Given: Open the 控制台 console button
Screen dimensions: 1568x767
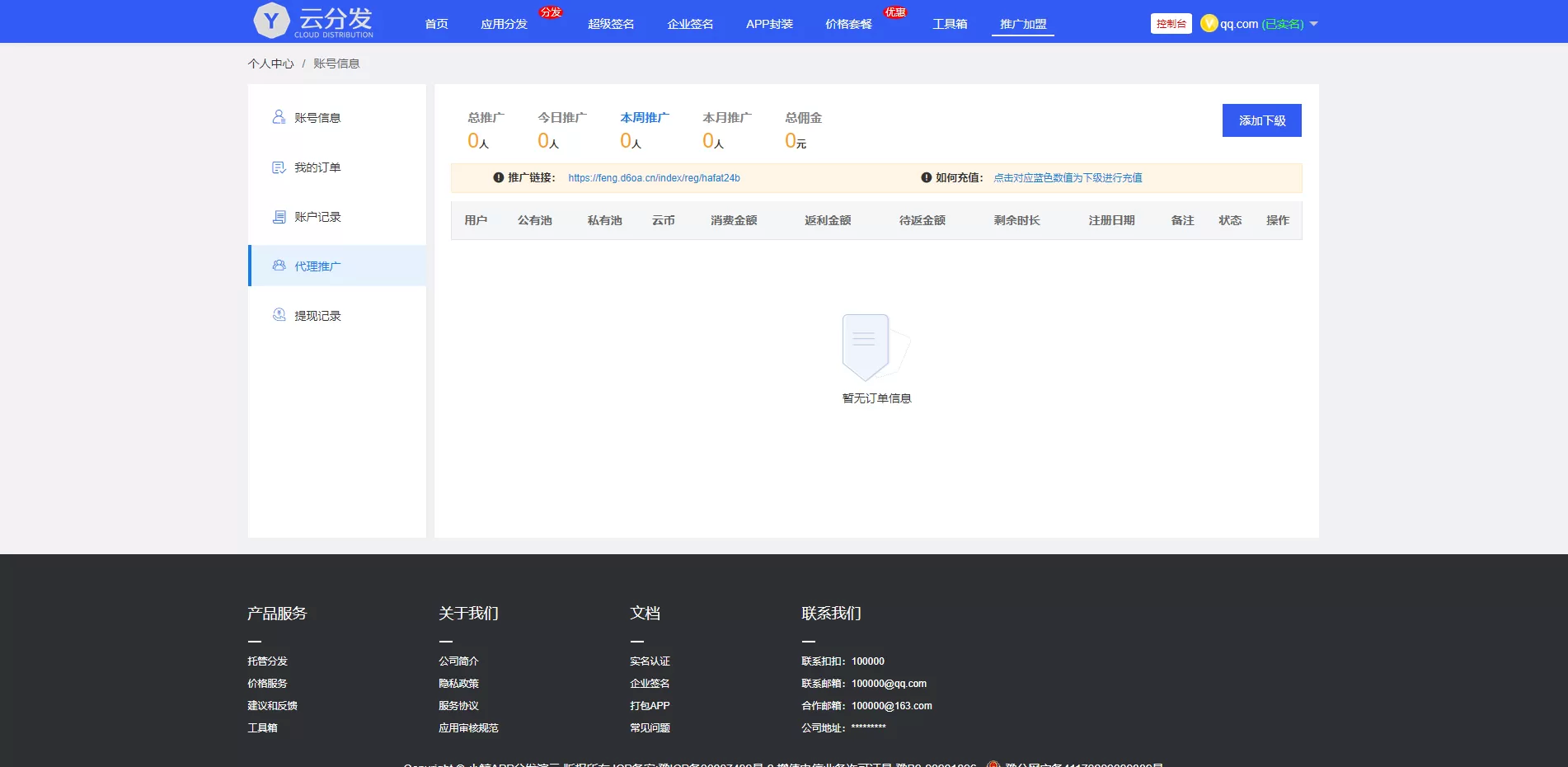Looking at the screenshot, I should 1171,24.
